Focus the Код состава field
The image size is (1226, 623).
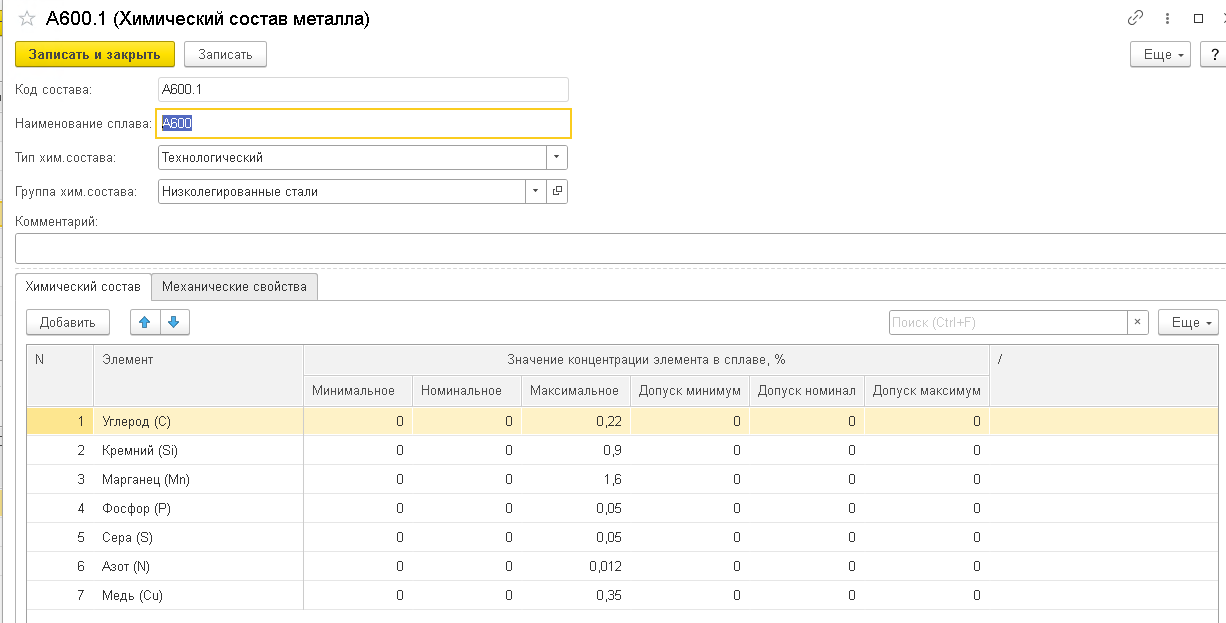pyautogui.click(x=363, y=89)
